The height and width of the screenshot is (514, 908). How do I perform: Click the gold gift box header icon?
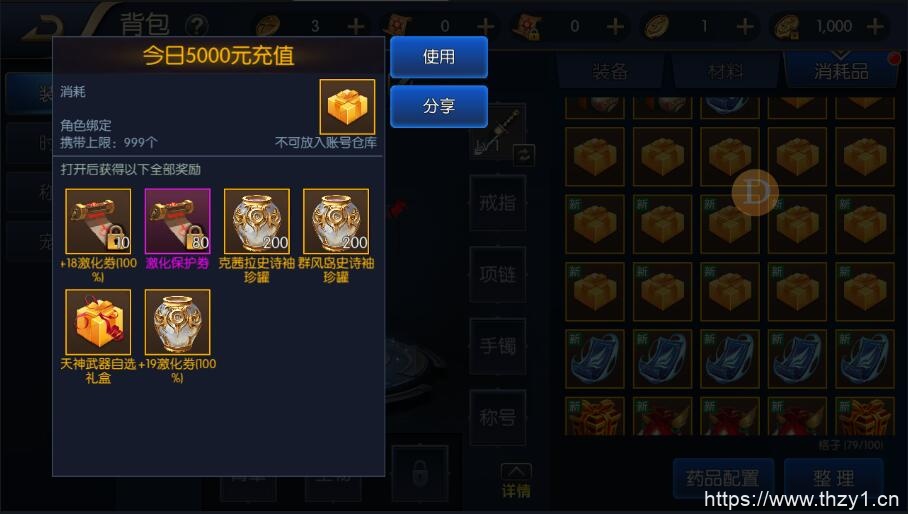pyautogui.click(x=347, y=107)
